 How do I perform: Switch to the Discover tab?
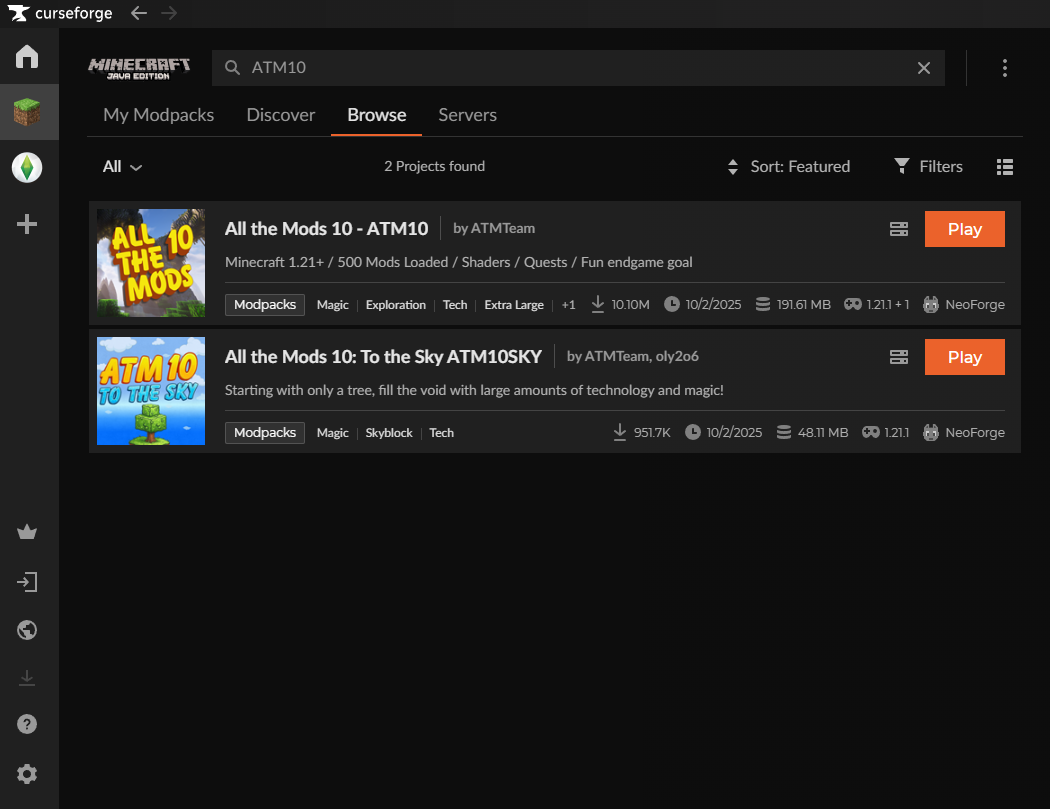(x=281, y=115)
